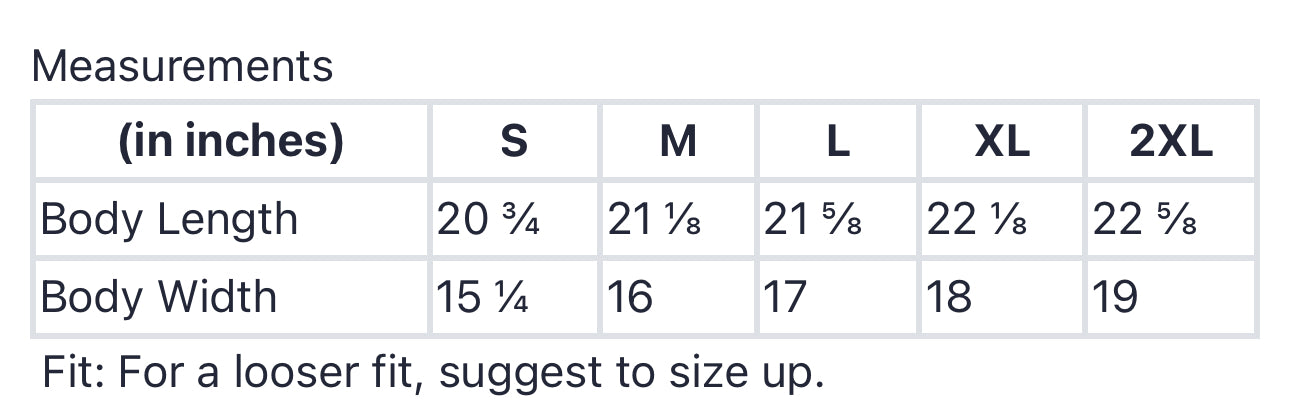Select body width value 19
The height and width of the screenshot is (419, 1290).
click(x=1115, y=297)
